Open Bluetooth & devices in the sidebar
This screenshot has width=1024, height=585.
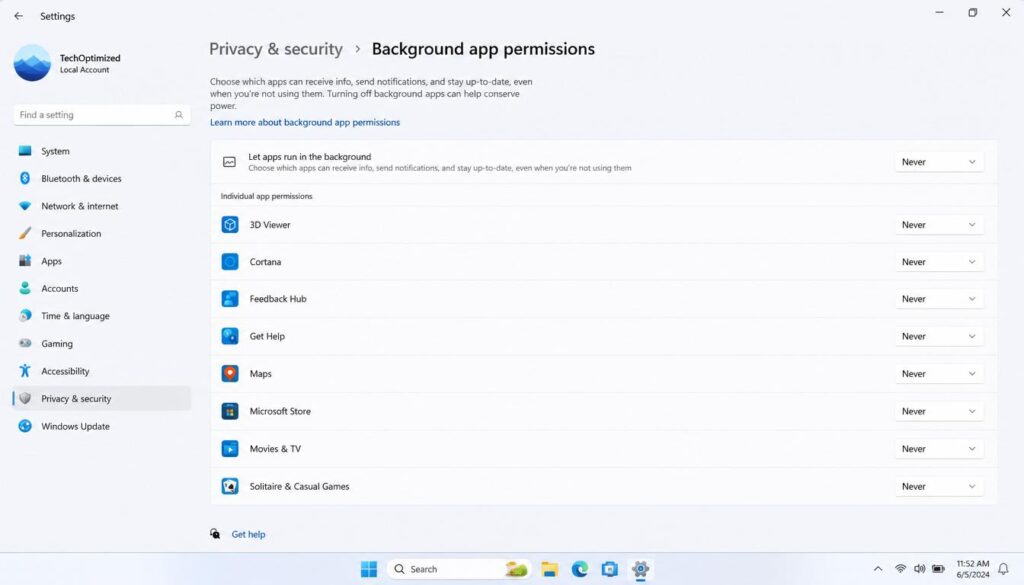click(x=101, y=178)
